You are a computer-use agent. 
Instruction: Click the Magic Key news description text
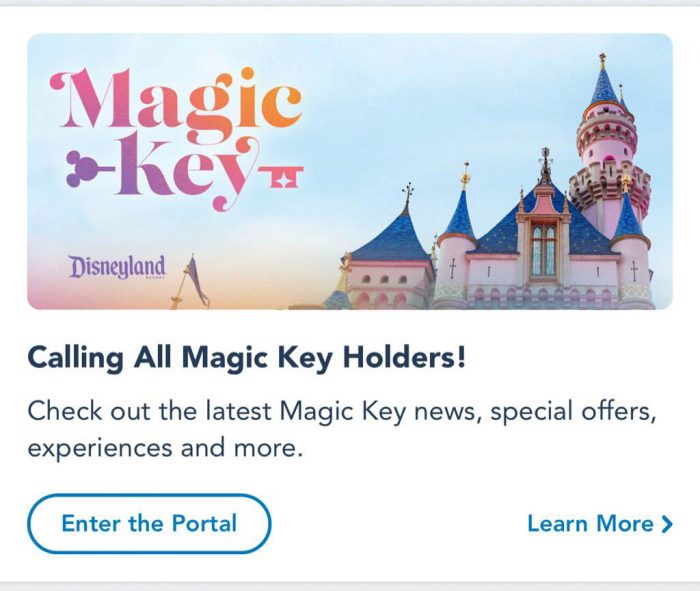pyautogui.click(x=342, y=429)
